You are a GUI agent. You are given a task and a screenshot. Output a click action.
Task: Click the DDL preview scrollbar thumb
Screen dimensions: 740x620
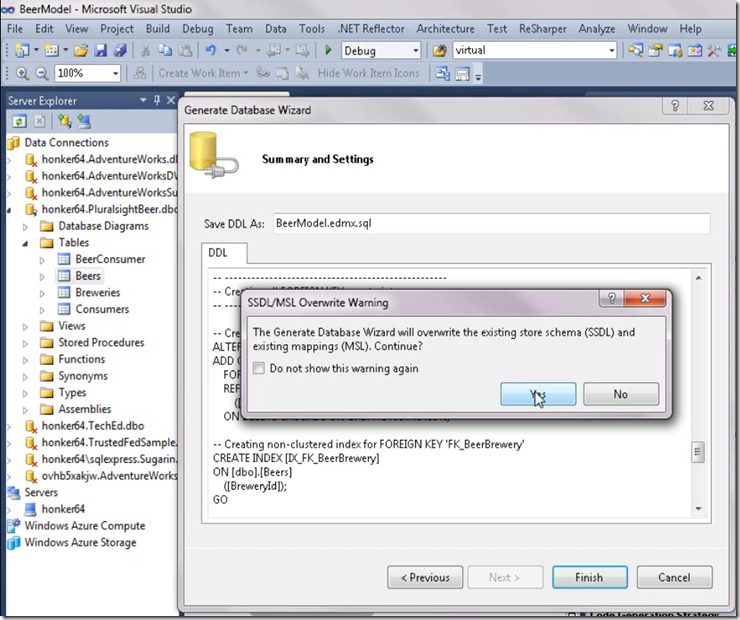(x=698, y=452)
